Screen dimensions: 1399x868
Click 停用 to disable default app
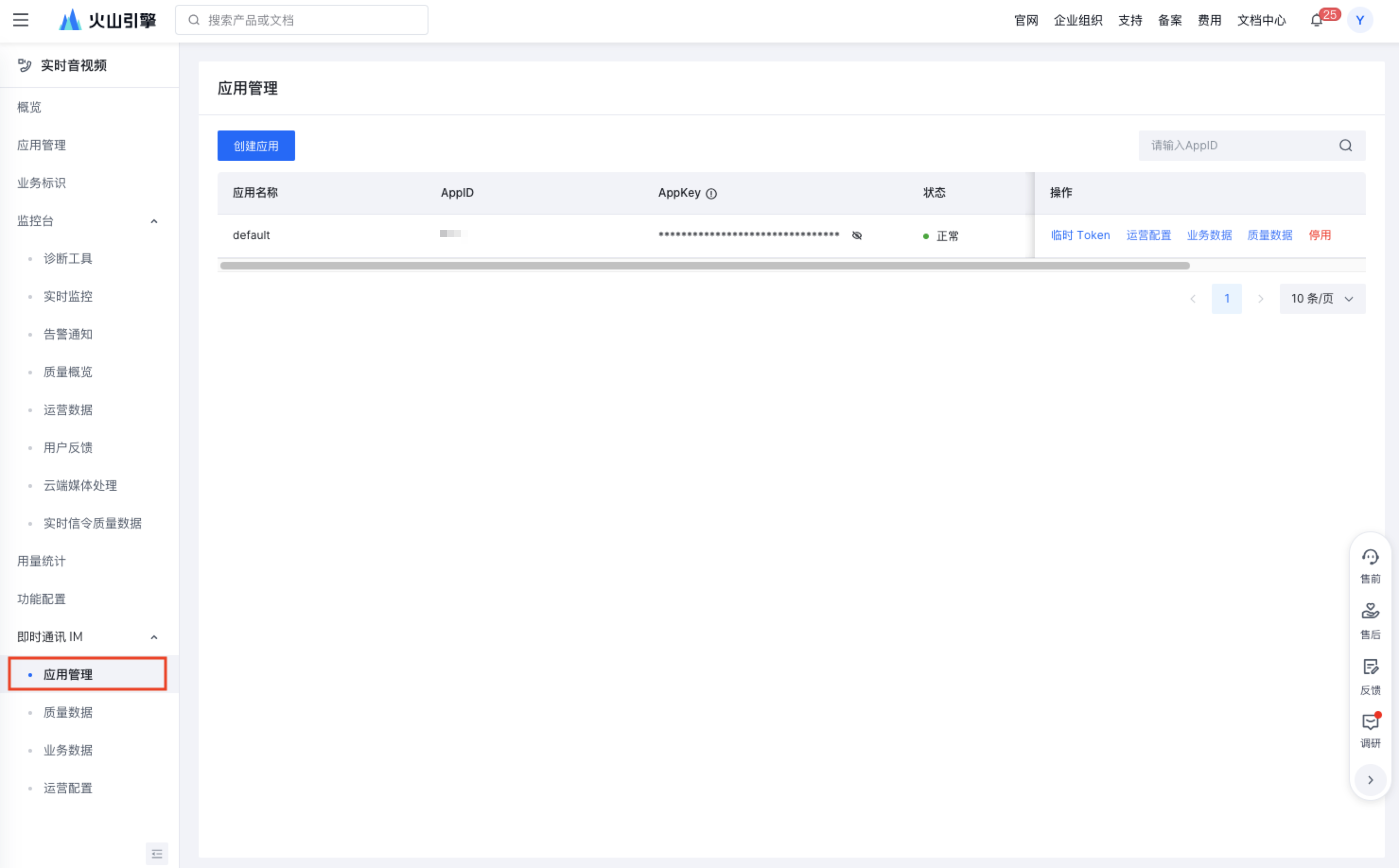pos(1319,235)
